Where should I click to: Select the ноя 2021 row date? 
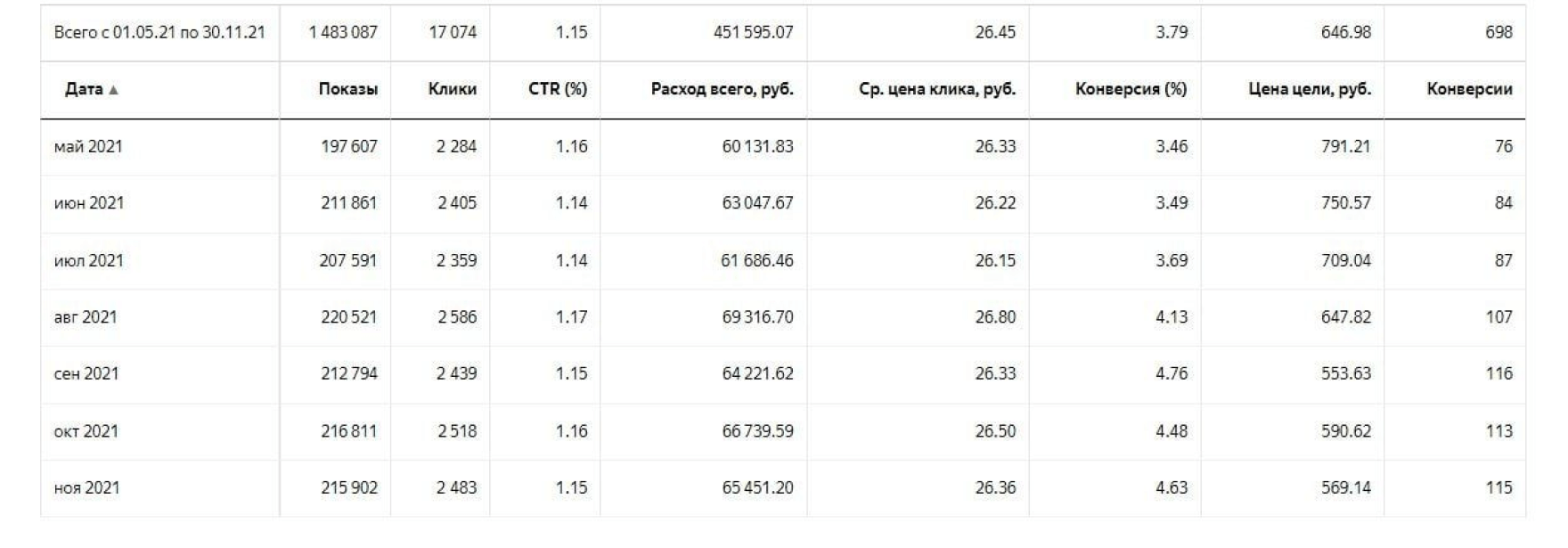(86, 487)
